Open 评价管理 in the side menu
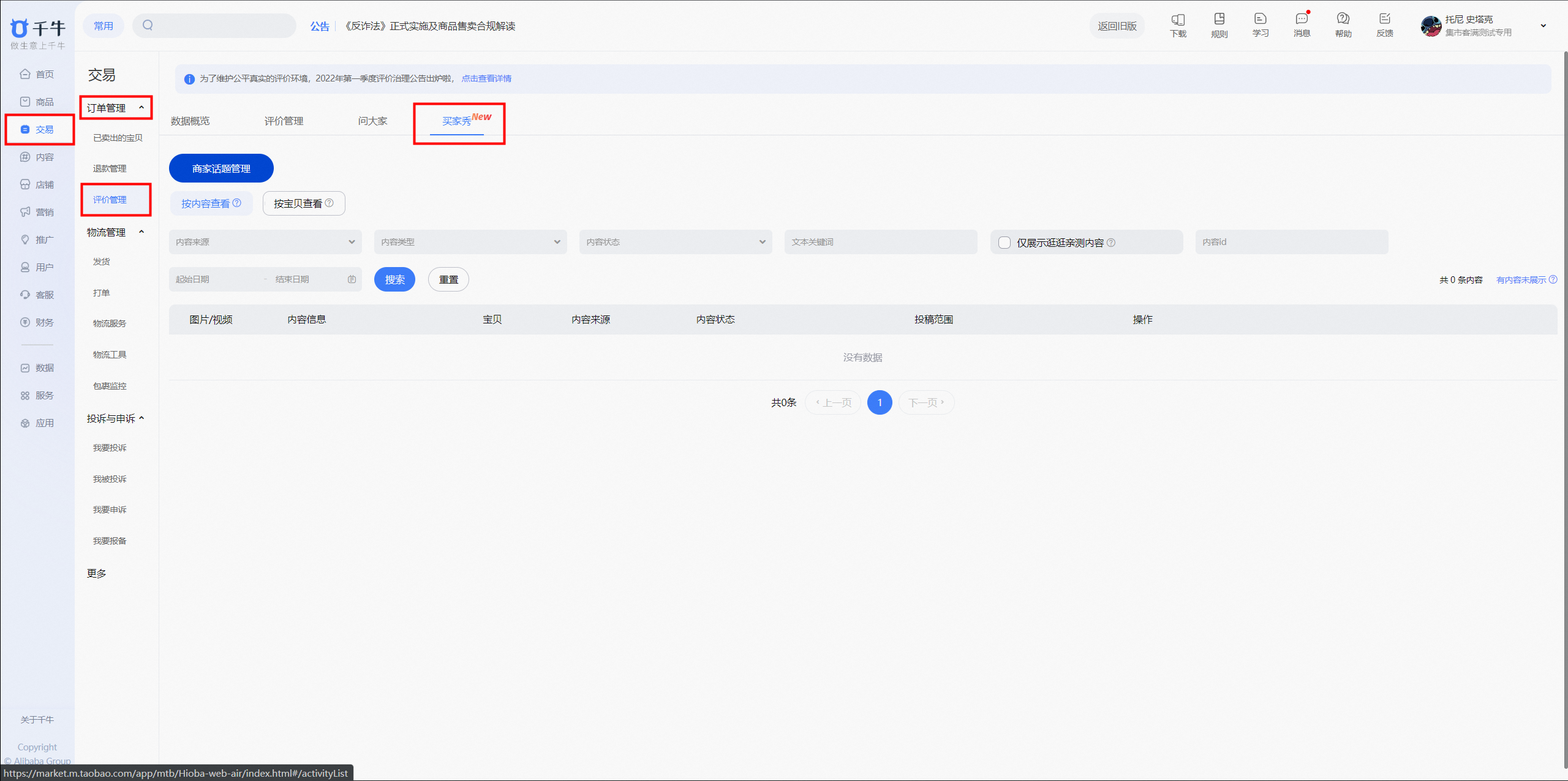This screenshot has height=781, width=1568. [x=110, y=200]
